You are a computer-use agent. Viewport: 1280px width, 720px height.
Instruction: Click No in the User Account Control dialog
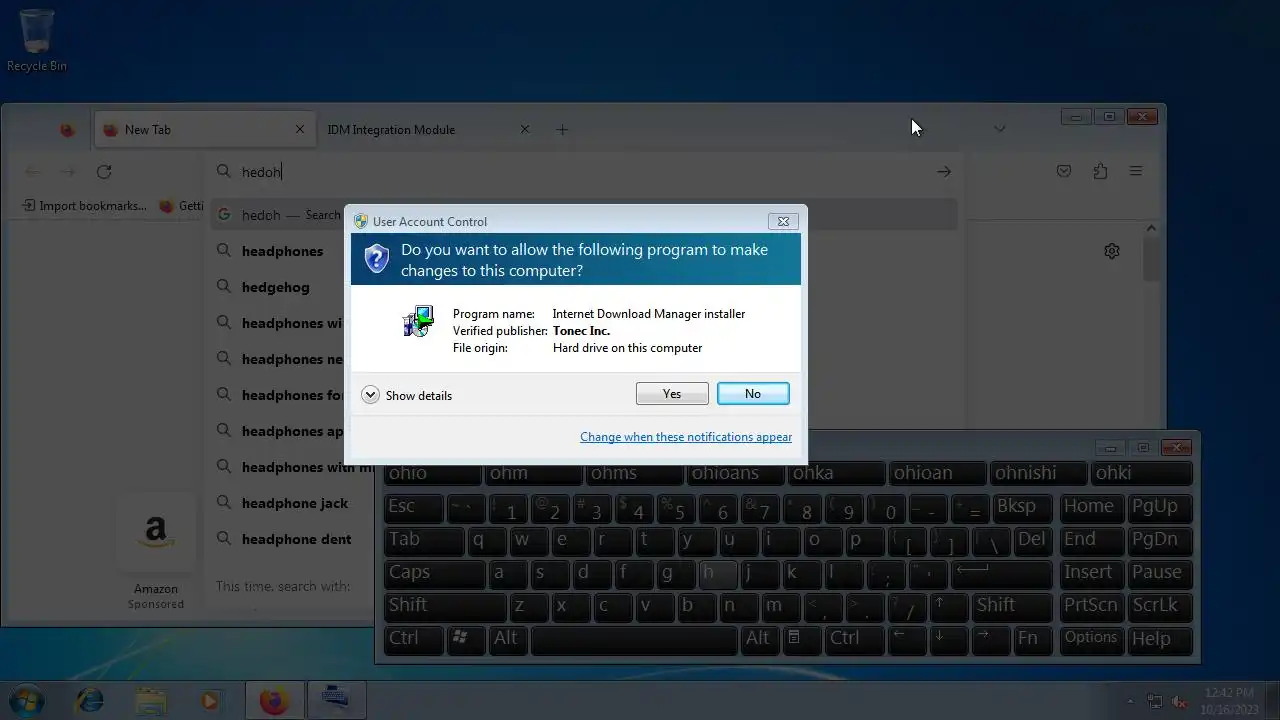(753, 394)
